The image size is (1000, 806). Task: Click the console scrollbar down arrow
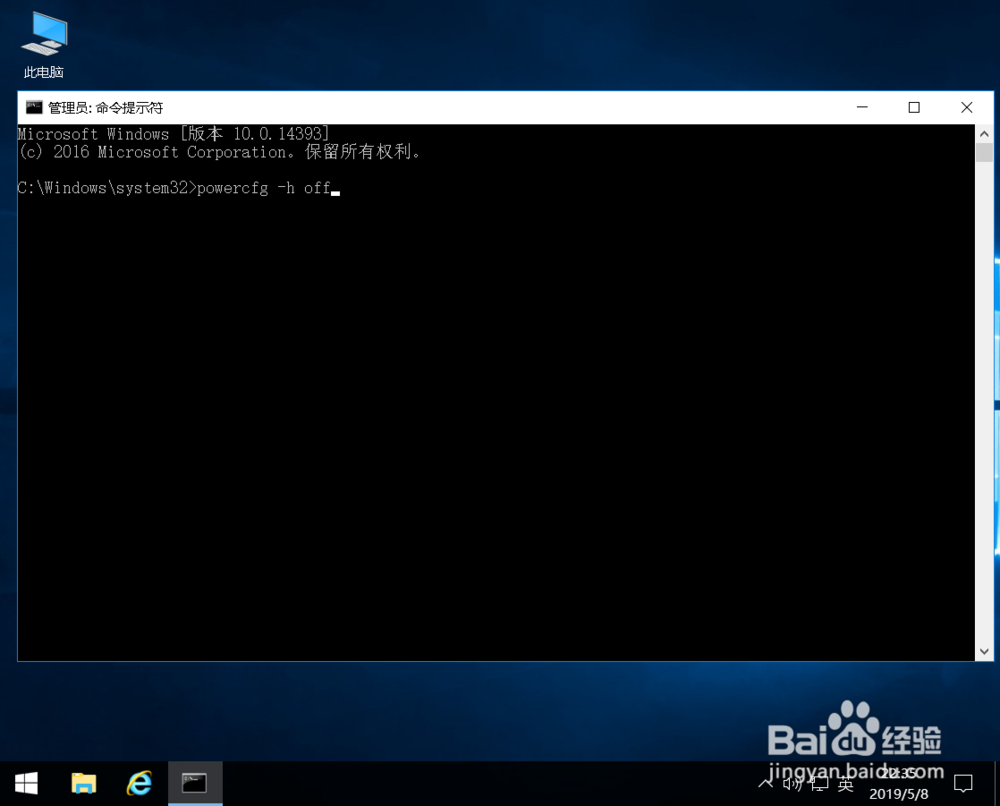(984, 652)
